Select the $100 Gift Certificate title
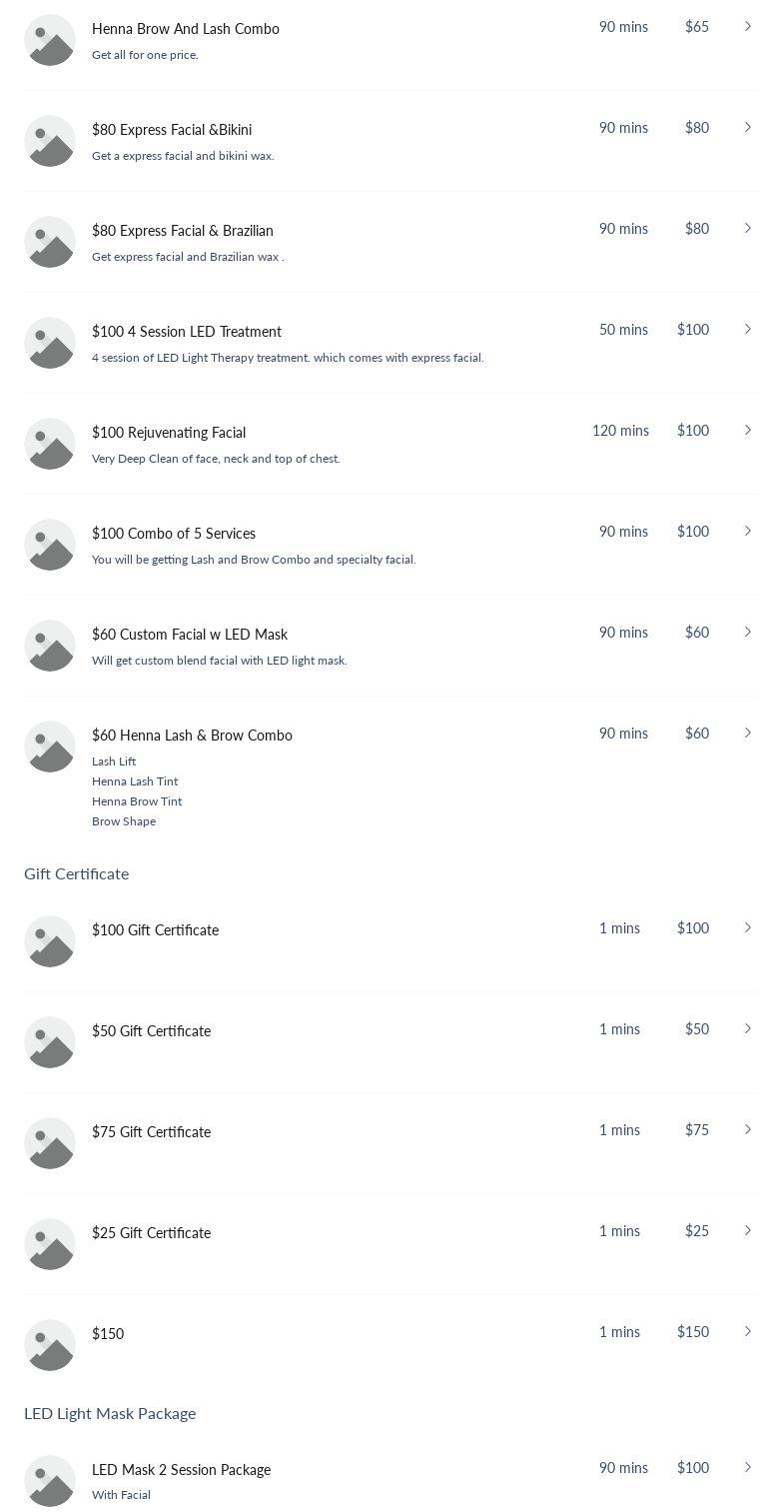 (x=155, y=930)
